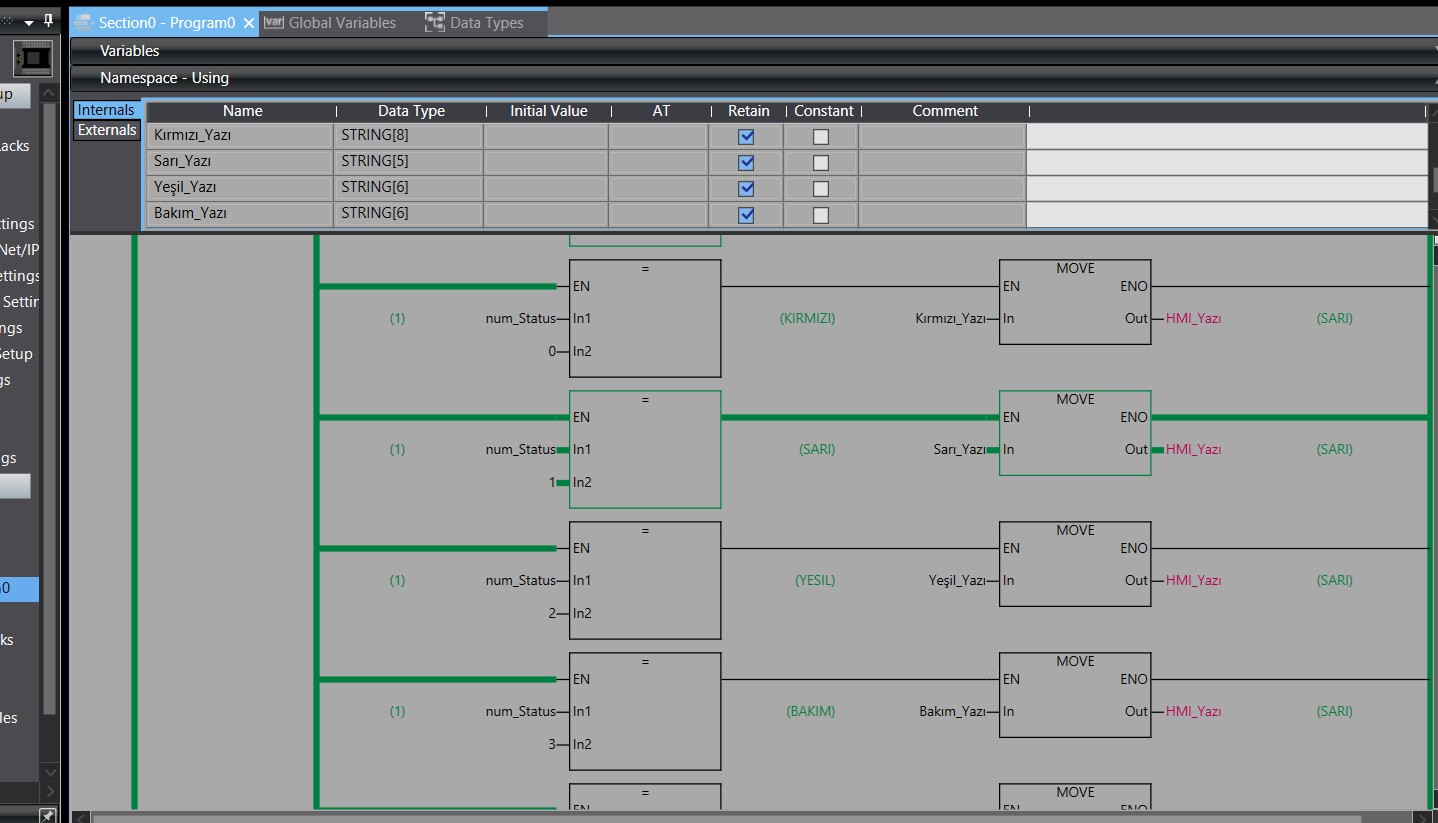Viewport: 1438px width, 823px height.
Task: Switch to the Data Types tab
Action: tap(474, 23)
